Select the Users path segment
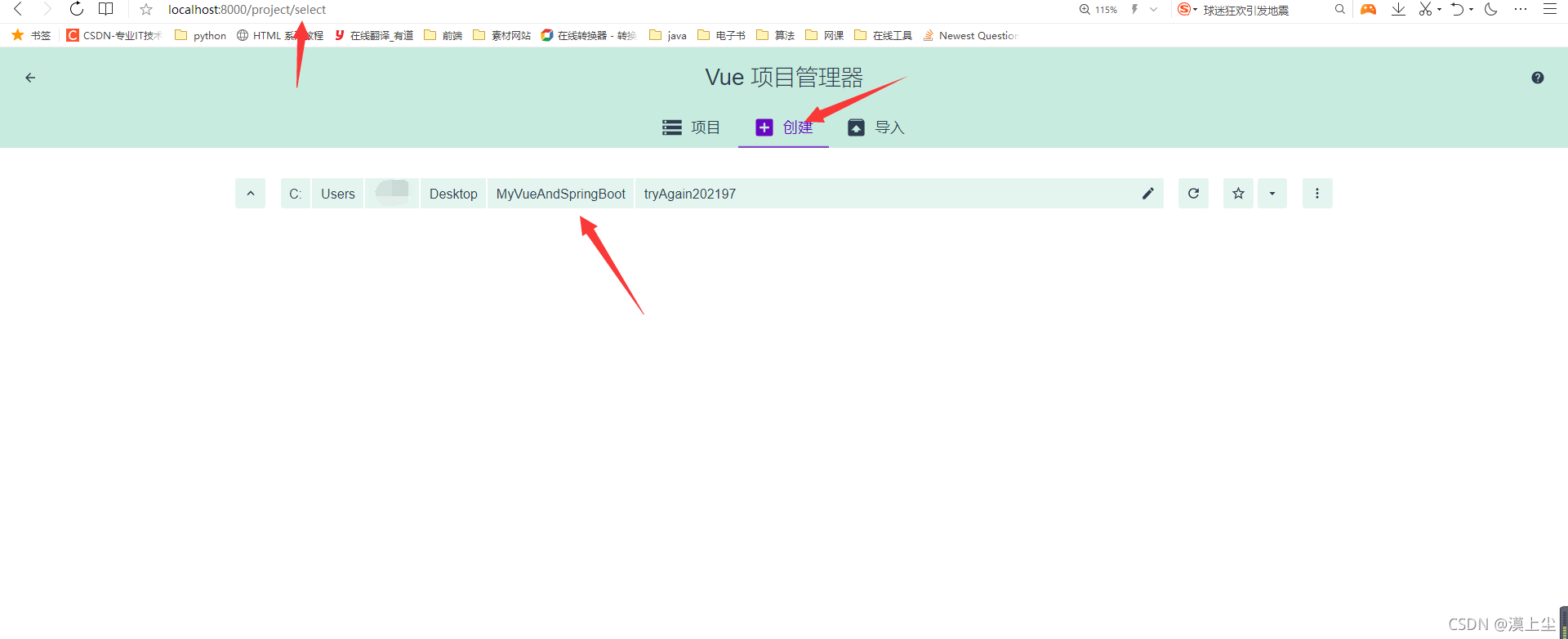The height and width of the screenshot is (639, 1568). coord(338,194)
